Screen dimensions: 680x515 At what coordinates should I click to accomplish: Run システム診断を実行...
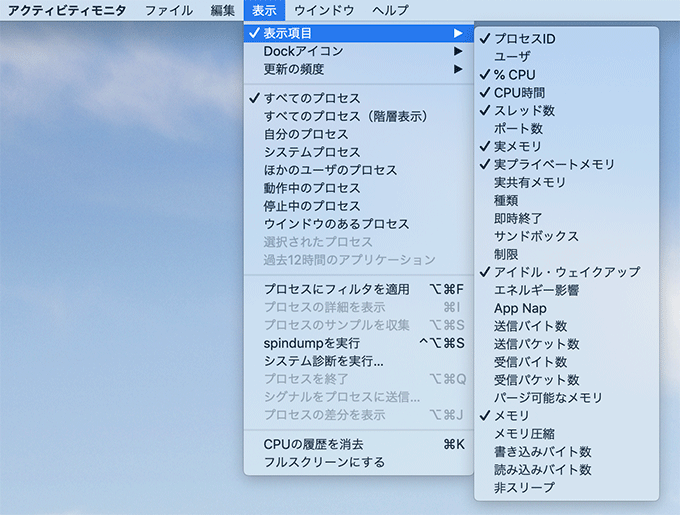coord(323,361)
